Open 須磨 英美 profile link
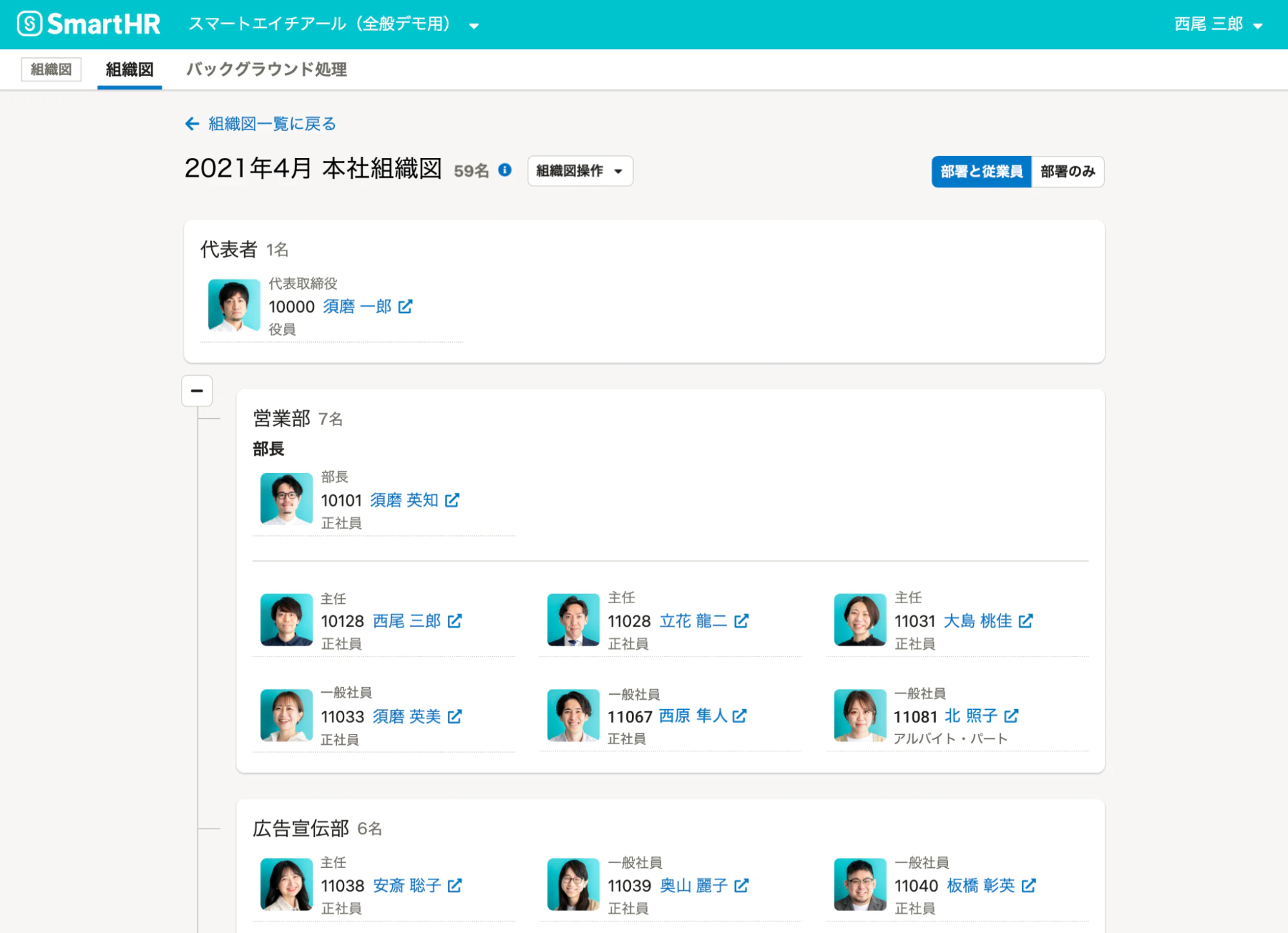This screenshot has width=1288, height=933. pyautogui.click(x=407, y=717)
